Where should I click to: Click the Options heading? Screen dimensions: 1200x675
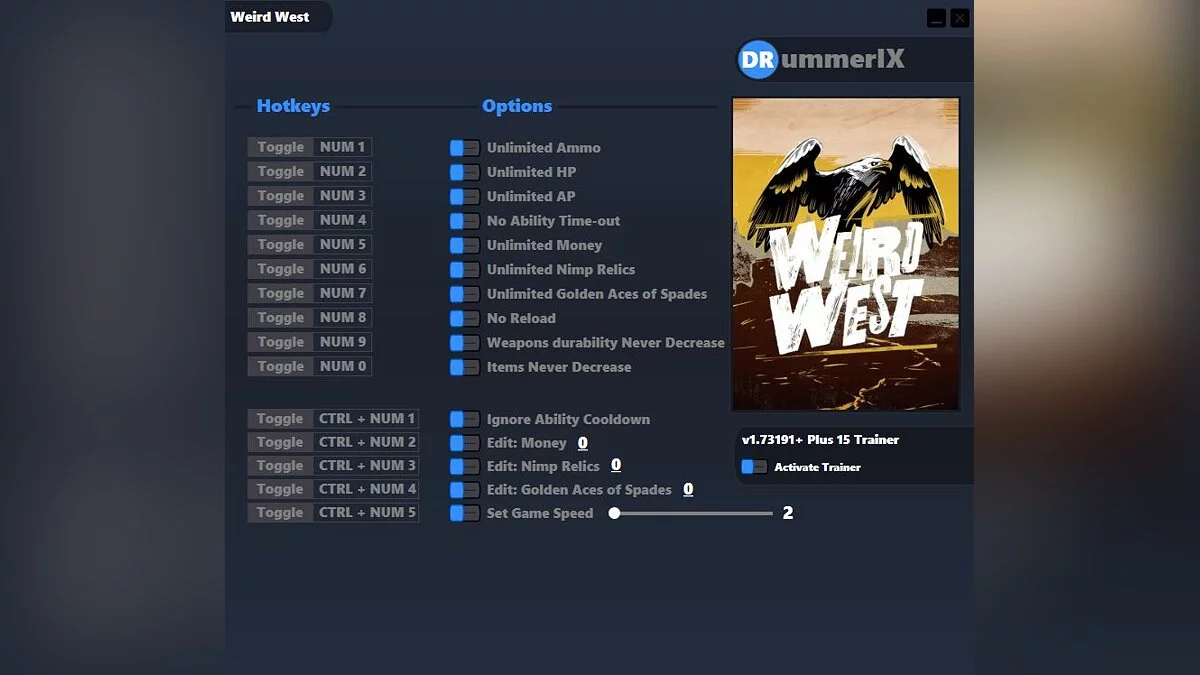pos(517,106)
